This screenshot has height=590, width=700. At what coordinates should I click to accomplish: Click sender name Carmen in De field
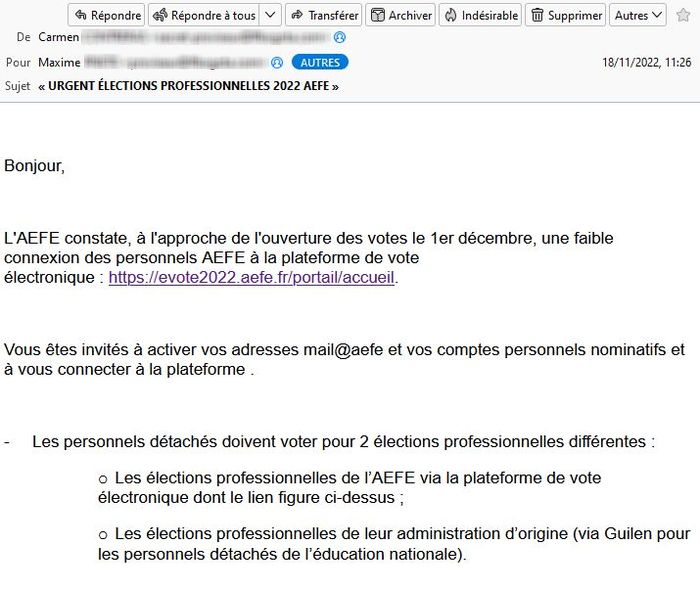tap(59, 37)
